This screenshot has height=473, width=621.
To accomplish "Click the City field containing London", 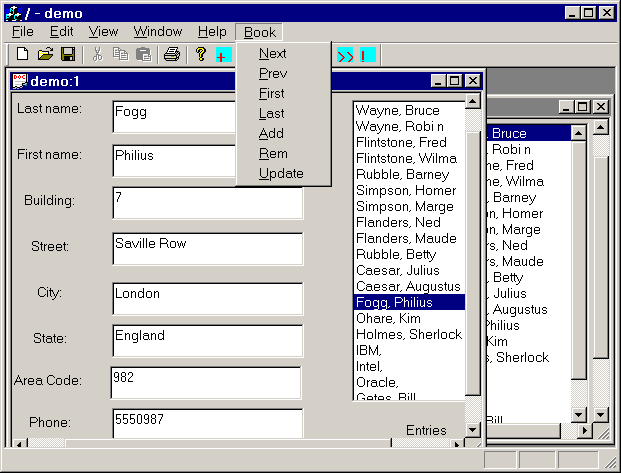I will click(x=207, y=298).
